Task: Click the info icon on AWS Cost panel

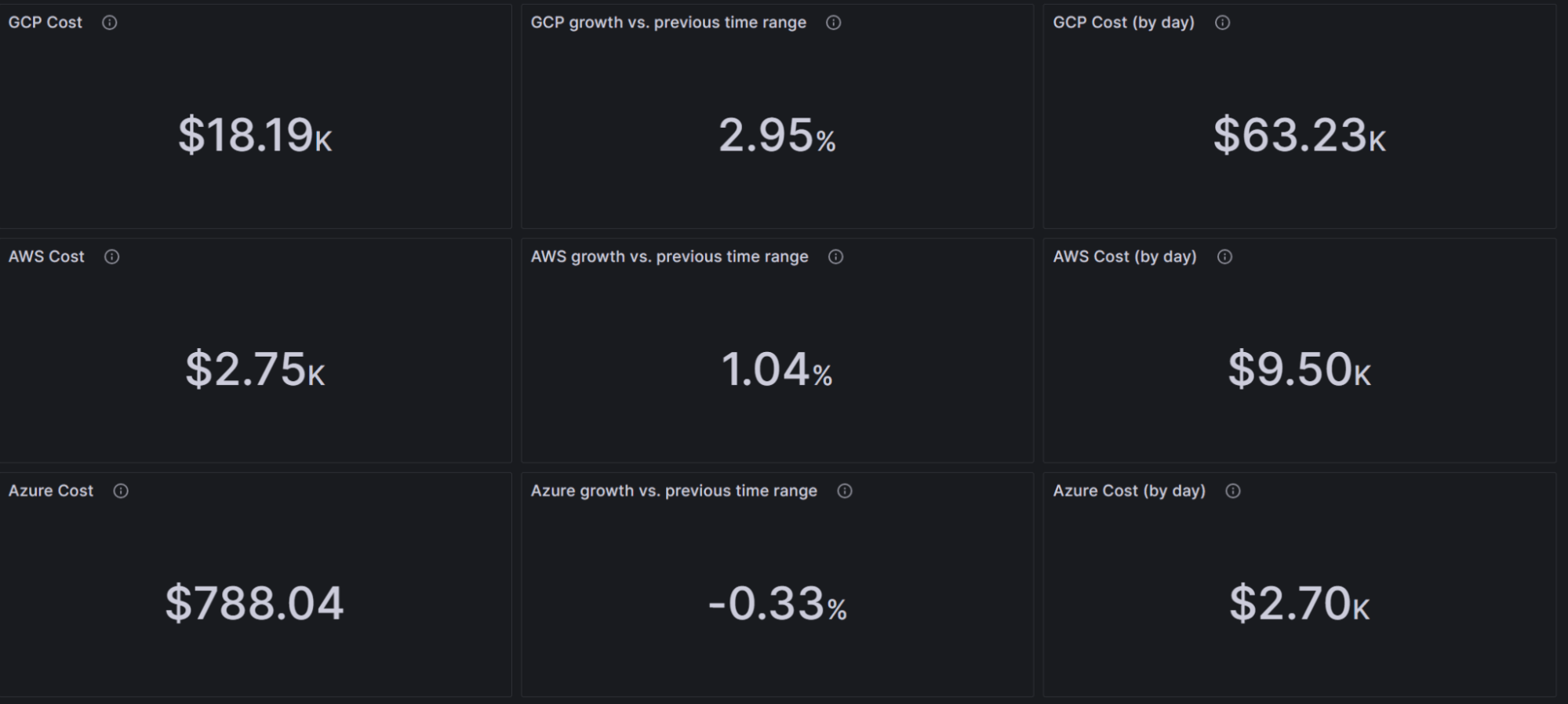Action: coord(111,256)
